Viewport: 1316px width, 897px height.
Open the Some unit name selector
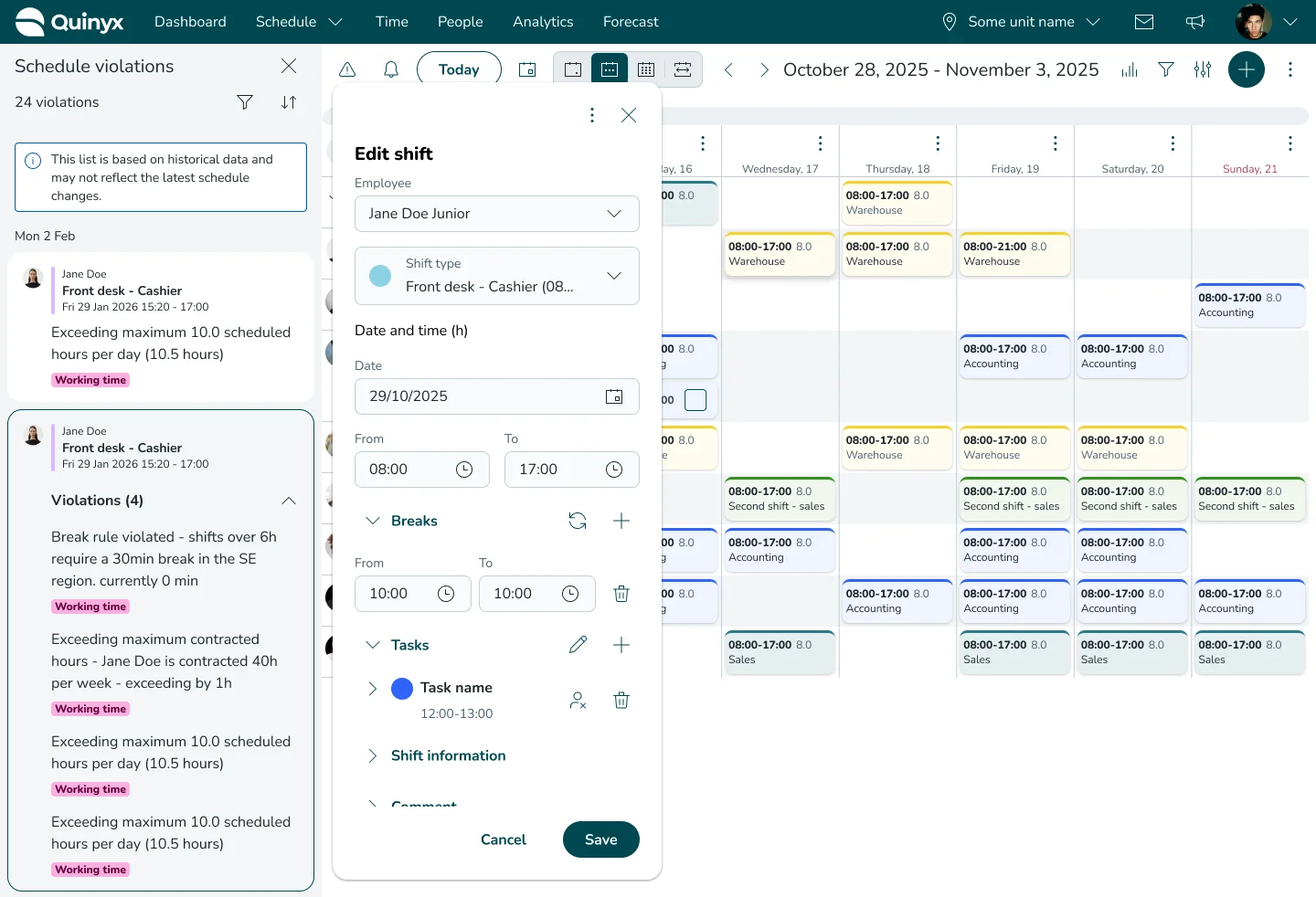pyautogui.click(x=1021, y=22)
